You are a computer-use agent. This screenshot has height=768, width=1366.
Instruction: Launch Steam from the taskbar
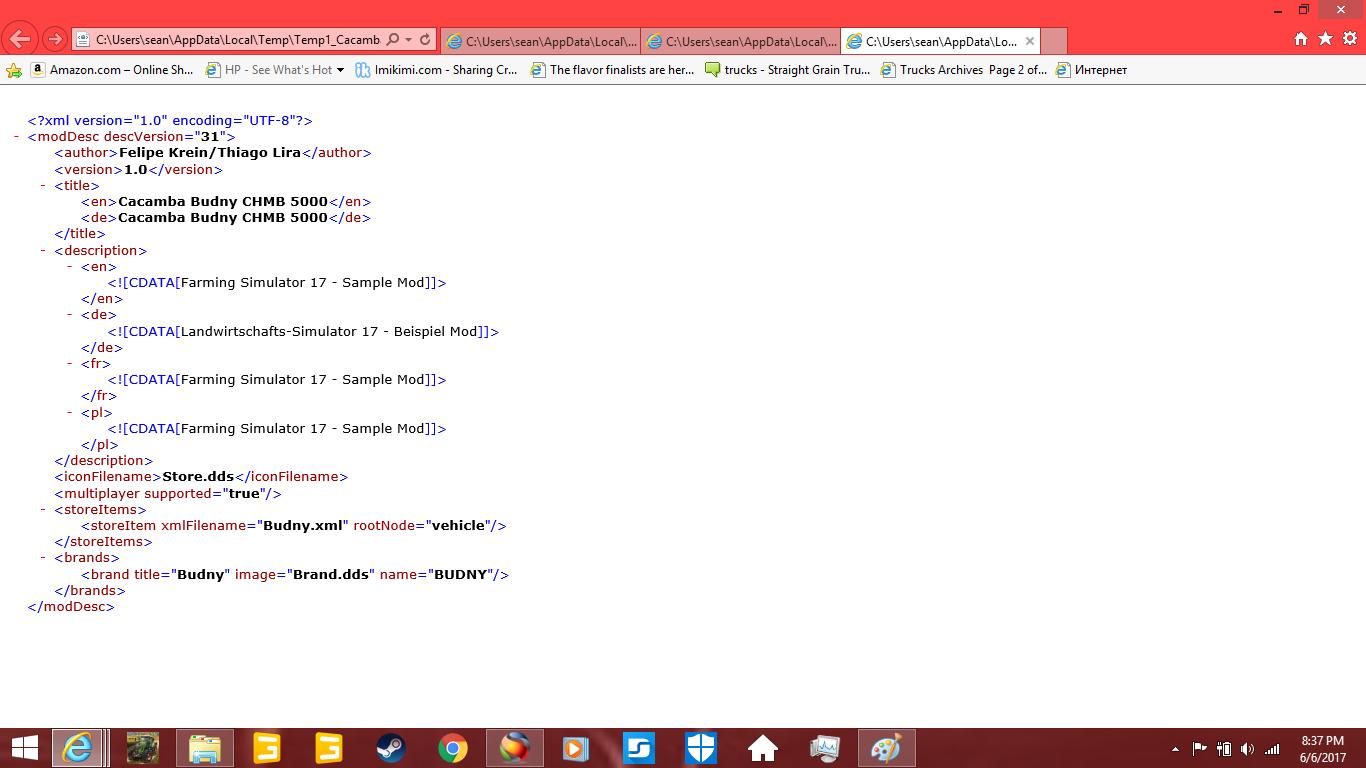(390, 748)
